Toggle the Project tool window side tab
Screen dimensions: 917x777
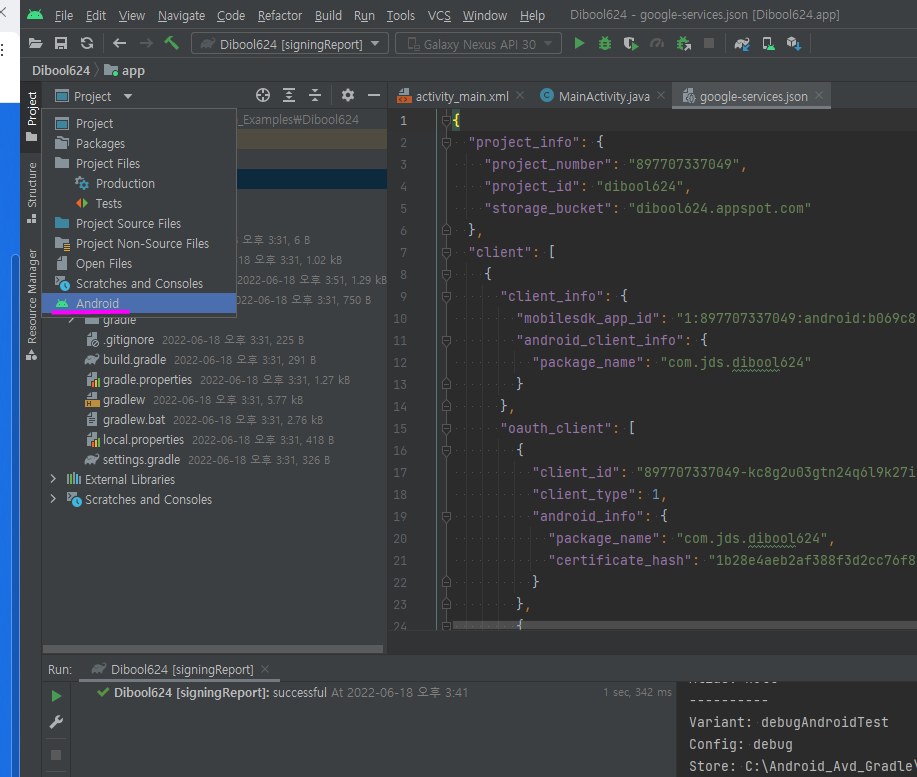(32, 116)
